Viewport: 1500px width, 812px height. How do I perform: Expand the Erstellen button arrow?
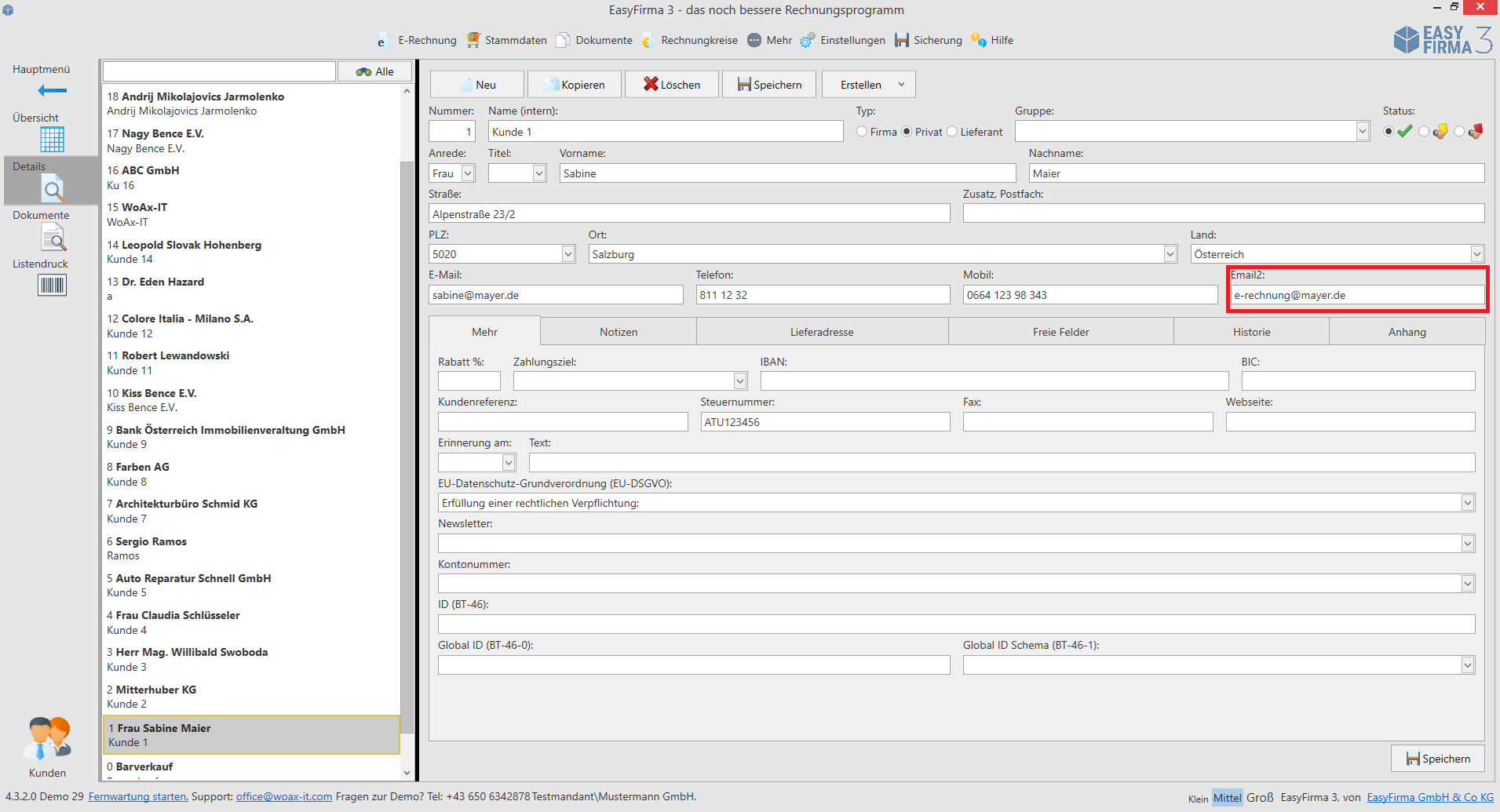pos(901,84)
